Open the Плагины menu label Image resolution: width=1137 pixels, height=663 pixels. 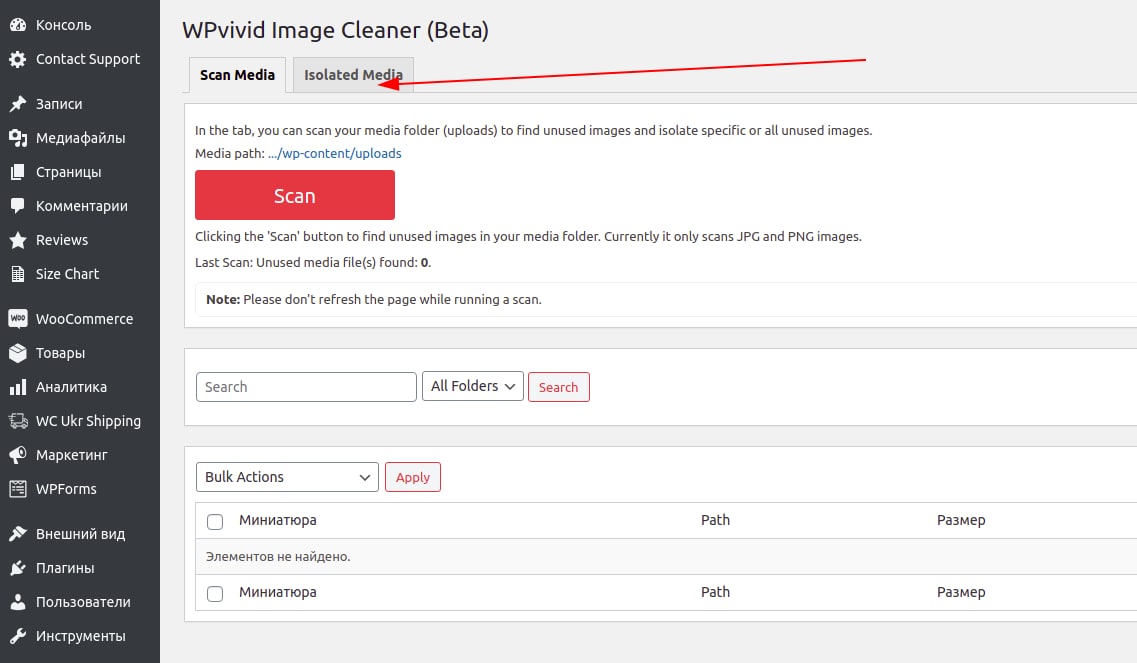pyautogui.click(x=65, y=568)
